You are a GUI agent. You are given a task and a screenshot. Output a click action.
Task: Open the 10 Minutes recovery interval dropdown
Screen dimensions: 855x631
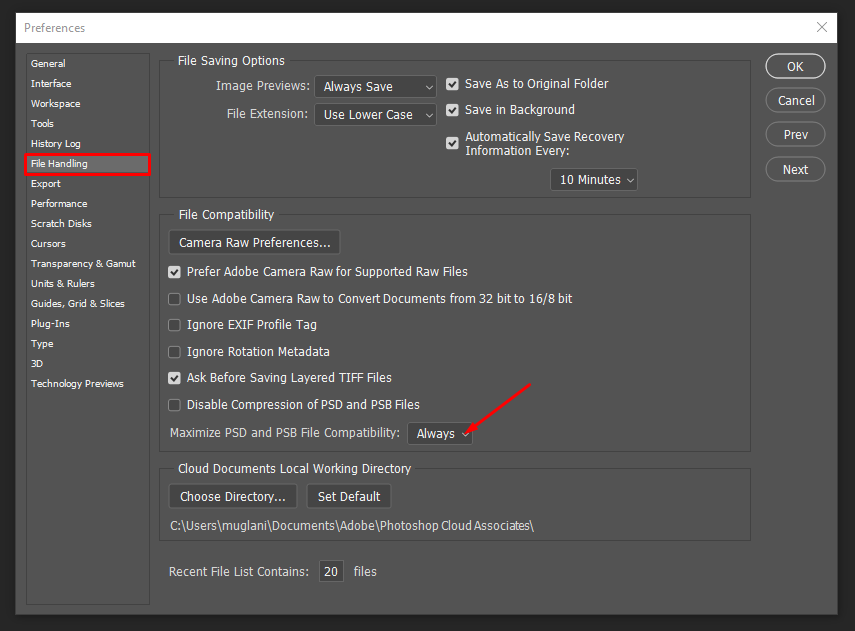pyautogui.click(x=594, y=180)
